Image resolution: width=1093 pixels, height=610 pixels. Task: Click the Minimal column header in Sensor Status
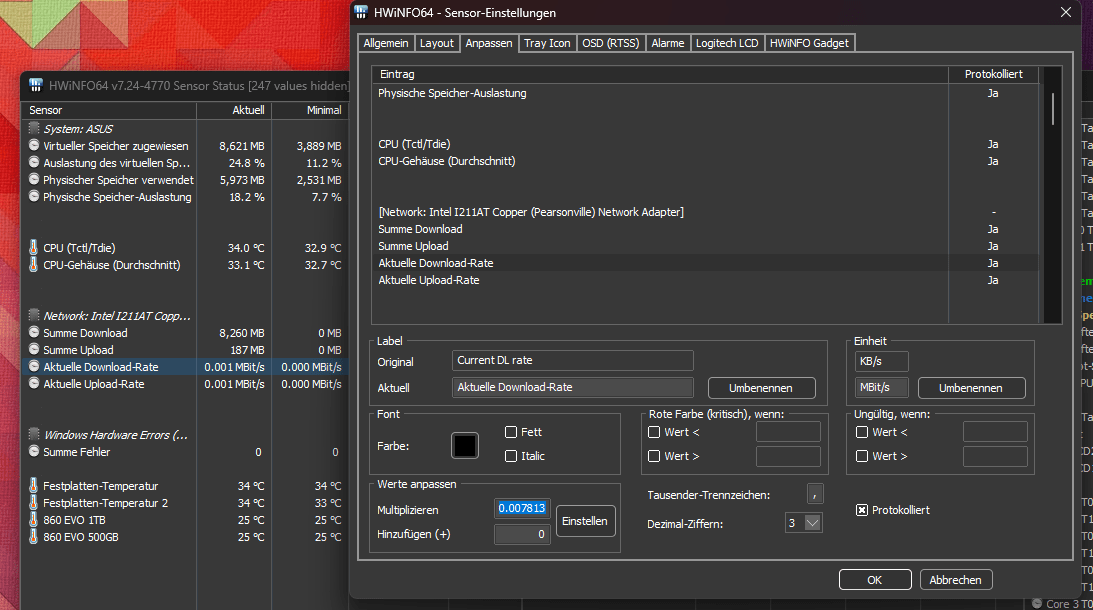311,110
